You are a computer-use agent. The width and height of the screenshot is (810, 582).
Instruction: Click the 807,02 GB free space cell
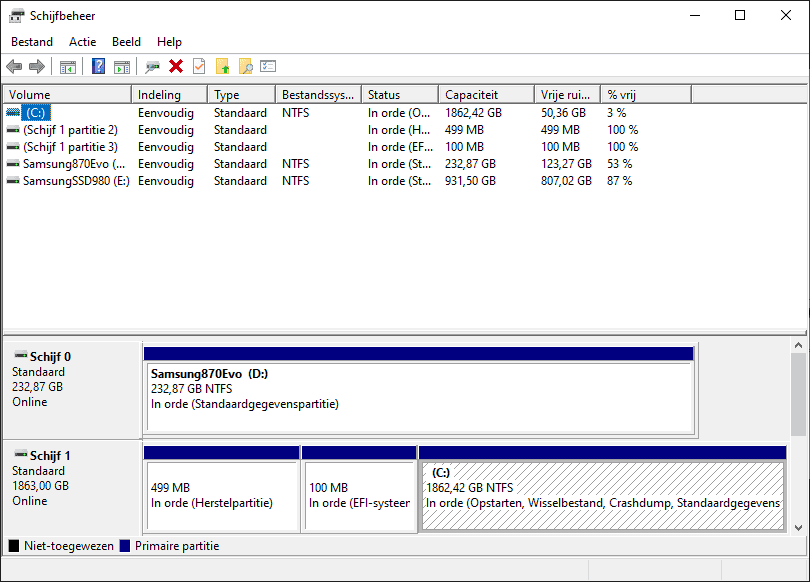click(566, 181)
